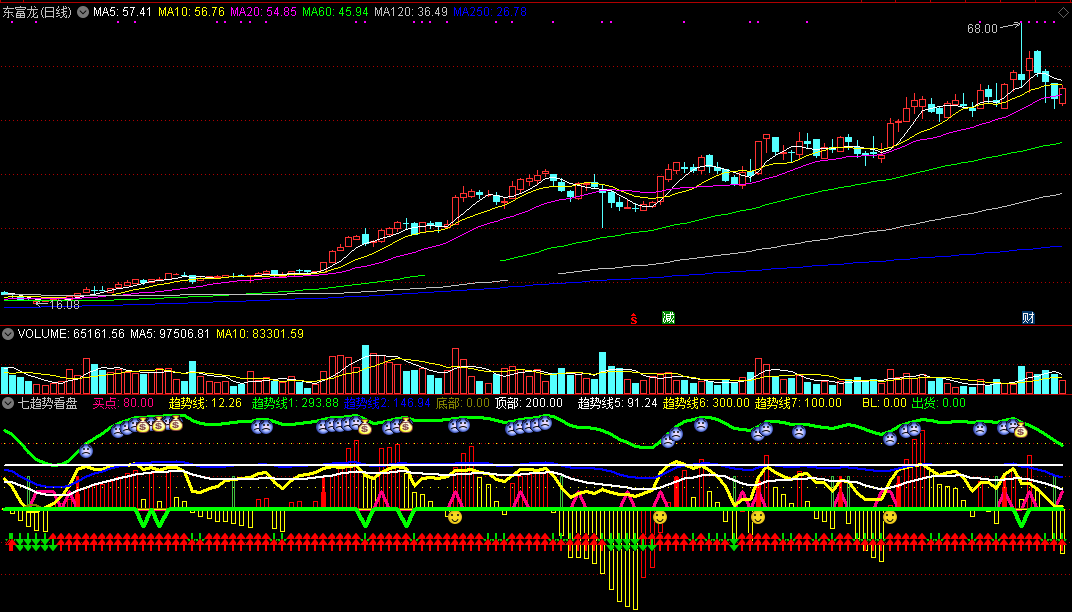This screenshot has width=1072, height=612.
Task: Click the yellow smiley face directly below the 减 marker
Action: click(x=660, y=518)
